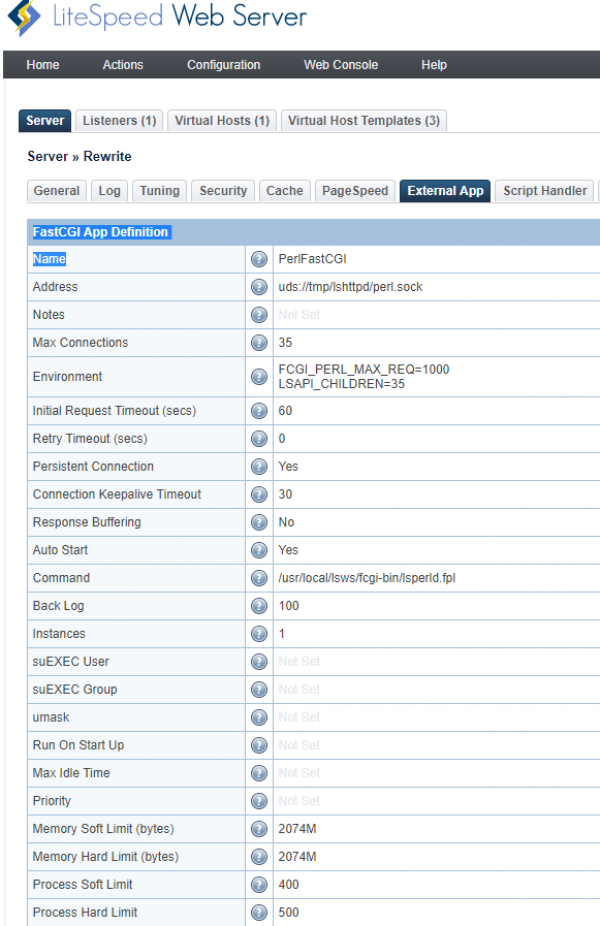Select the Server tab
Screen dimensions: 600x926
(x=45, y=120)
